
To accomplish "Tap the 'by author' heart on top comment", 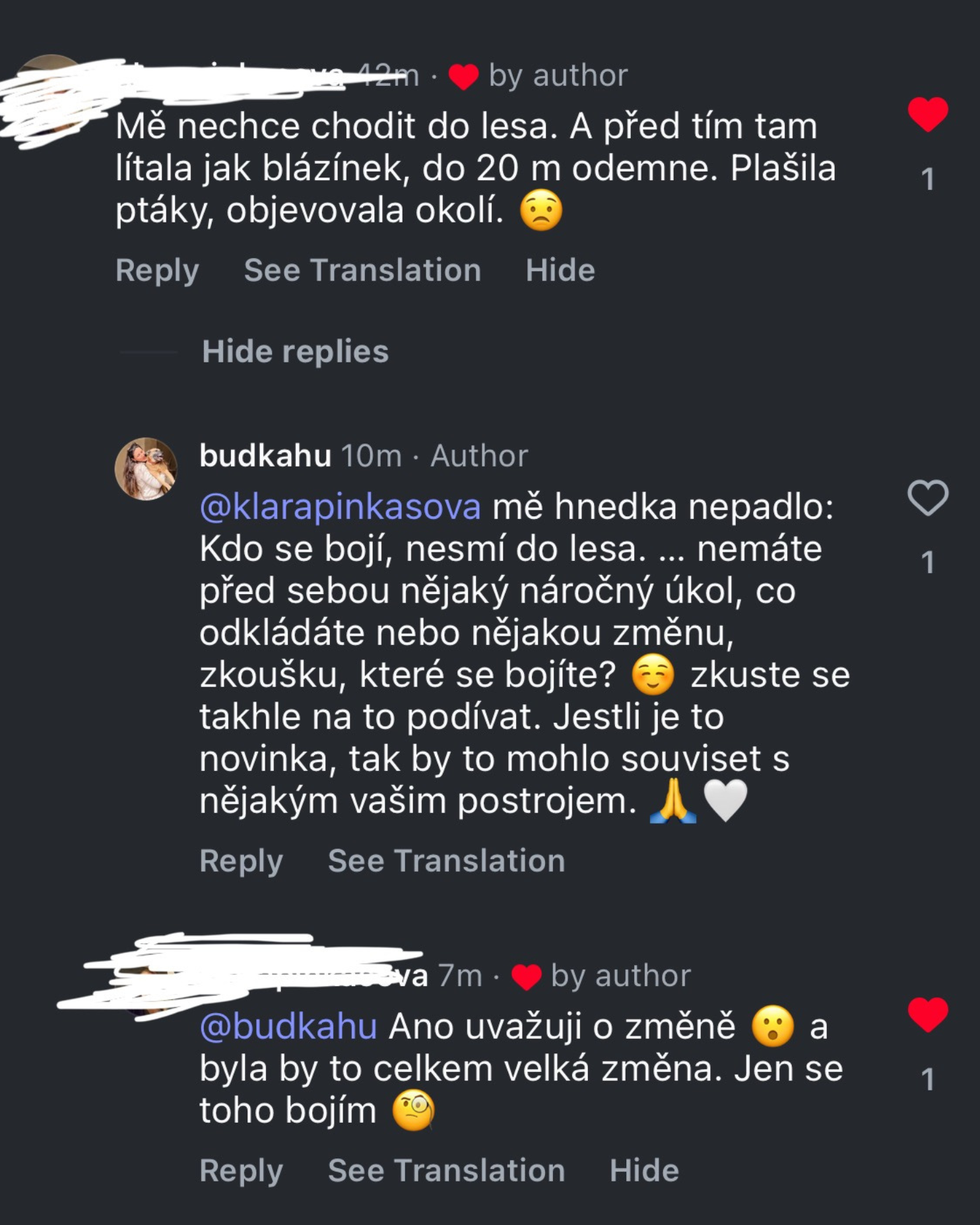I will point(463,77).
